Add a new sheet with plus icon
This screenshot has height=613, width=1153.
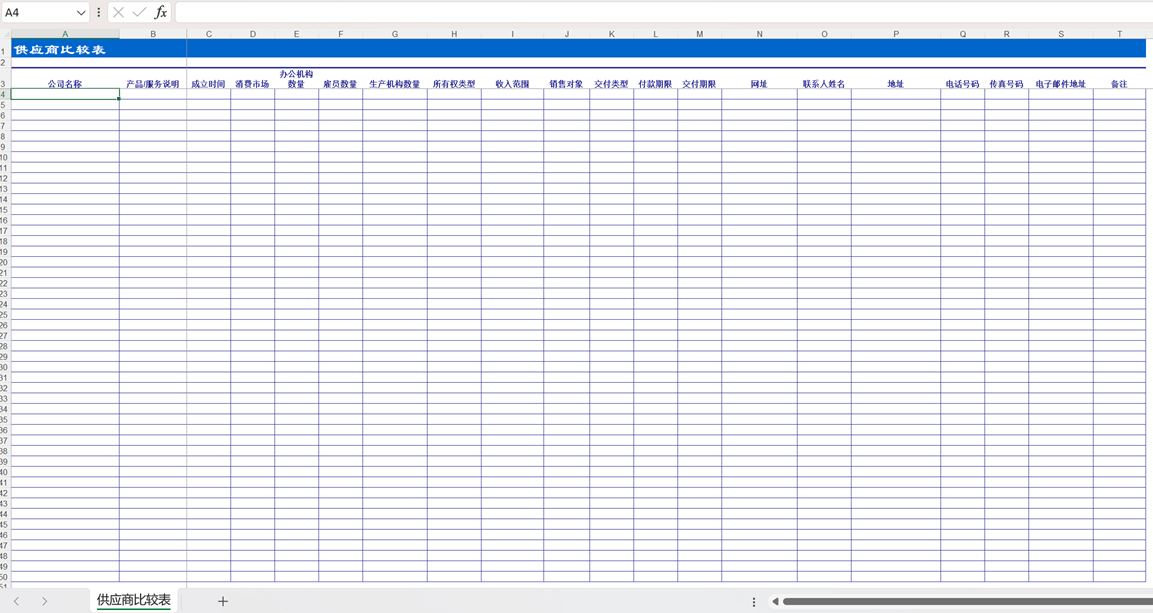click(x=223, y=601)
